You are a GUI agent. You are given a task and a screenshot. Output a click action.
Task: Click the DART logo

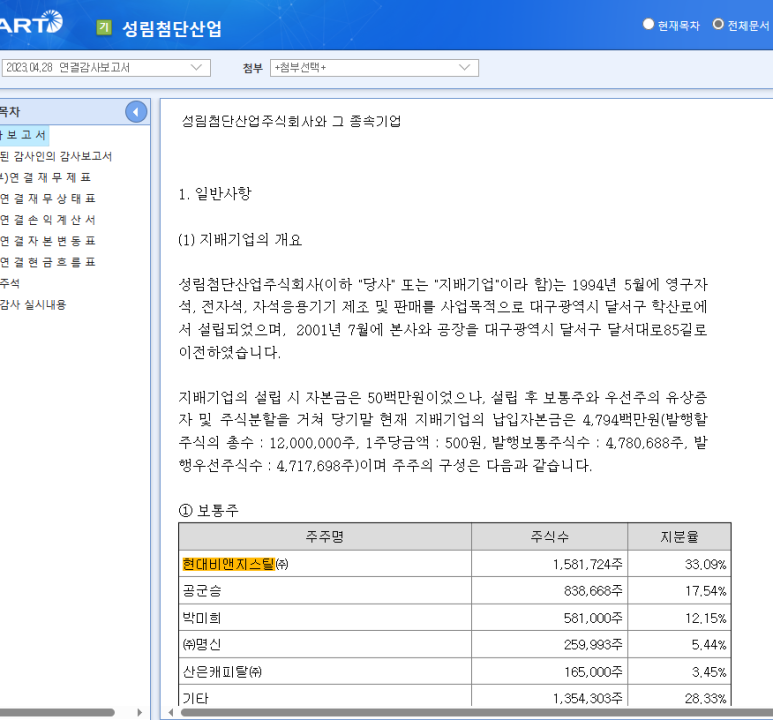pos(31,23)
